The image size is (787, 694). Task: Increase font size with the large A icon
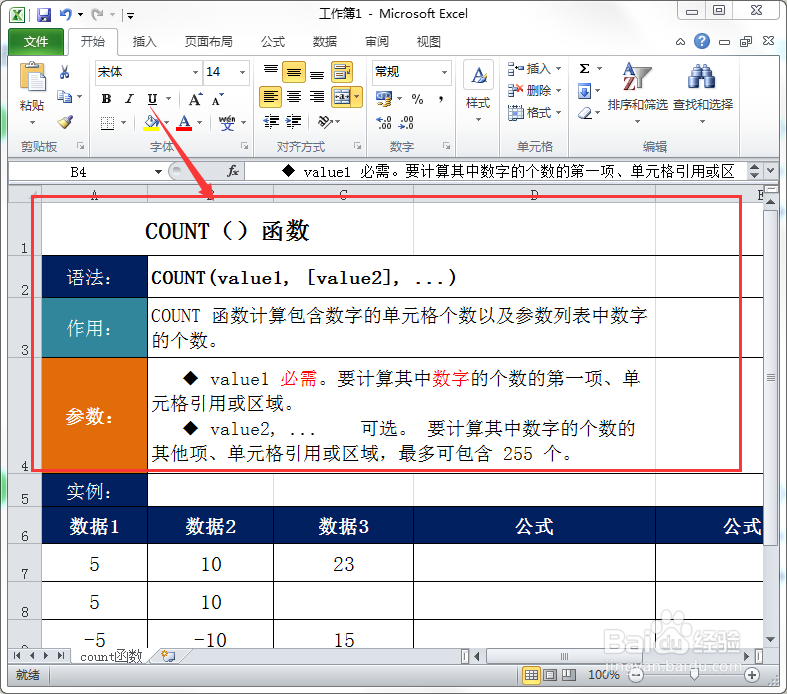(195, 99)
